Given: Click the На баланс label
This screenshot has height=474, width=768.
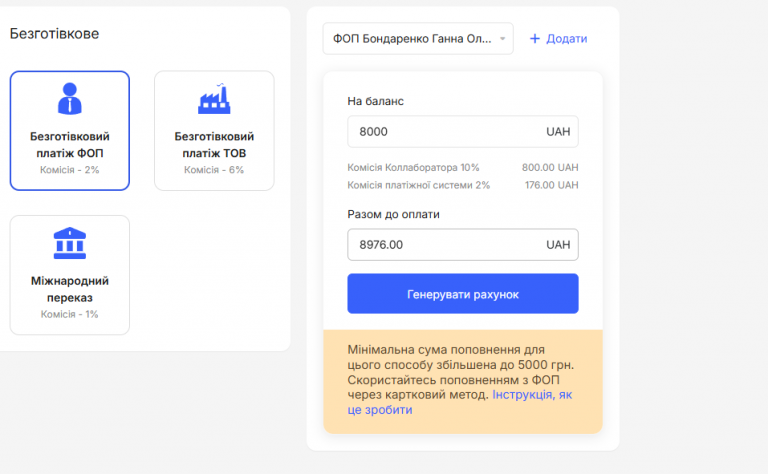Looking at the screenshot, I should [x=376, y=101].
